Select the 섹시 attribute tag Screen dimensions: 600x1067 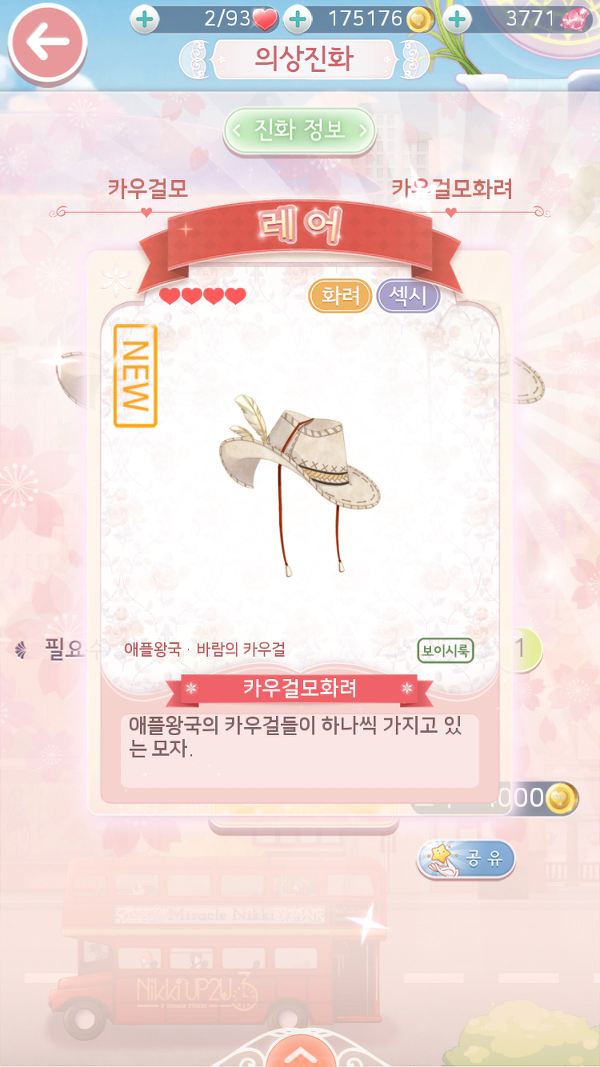[x=408, y=296]
